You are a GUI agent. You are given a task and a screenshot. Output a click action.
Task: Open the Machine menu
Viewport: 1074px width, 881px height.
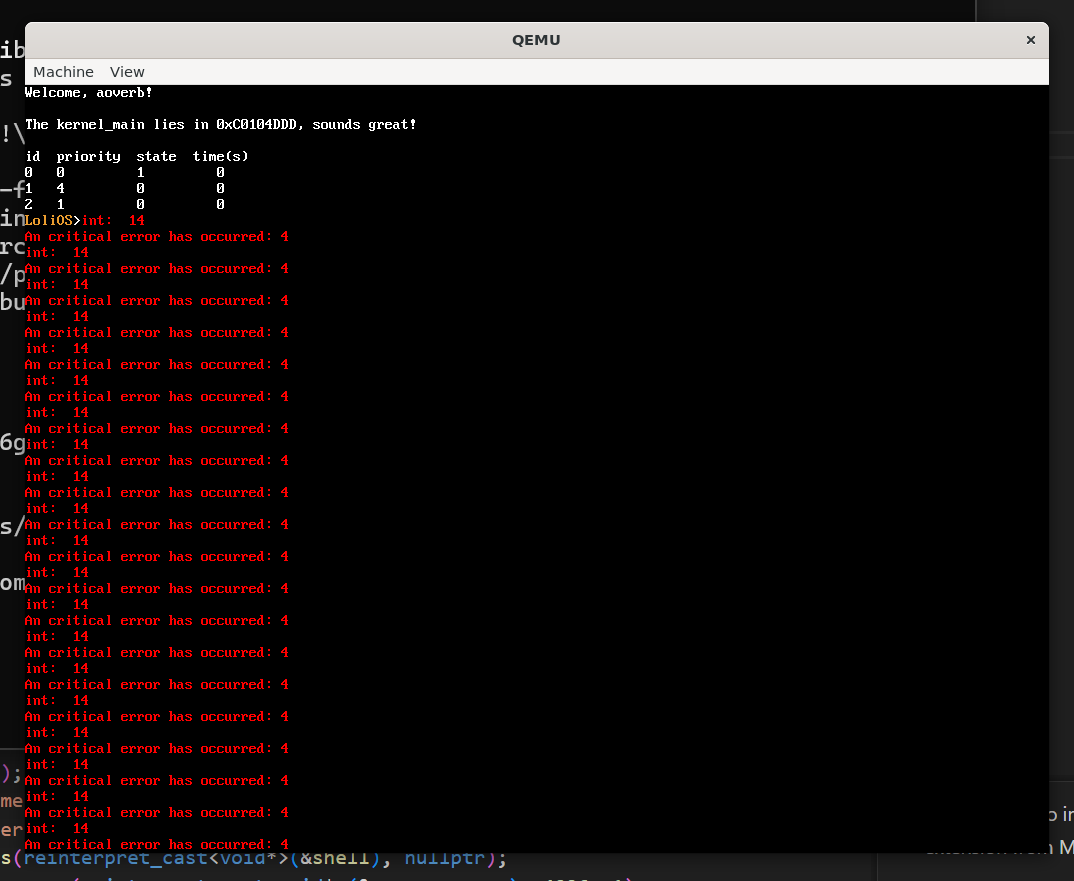(x=63, y=72)
